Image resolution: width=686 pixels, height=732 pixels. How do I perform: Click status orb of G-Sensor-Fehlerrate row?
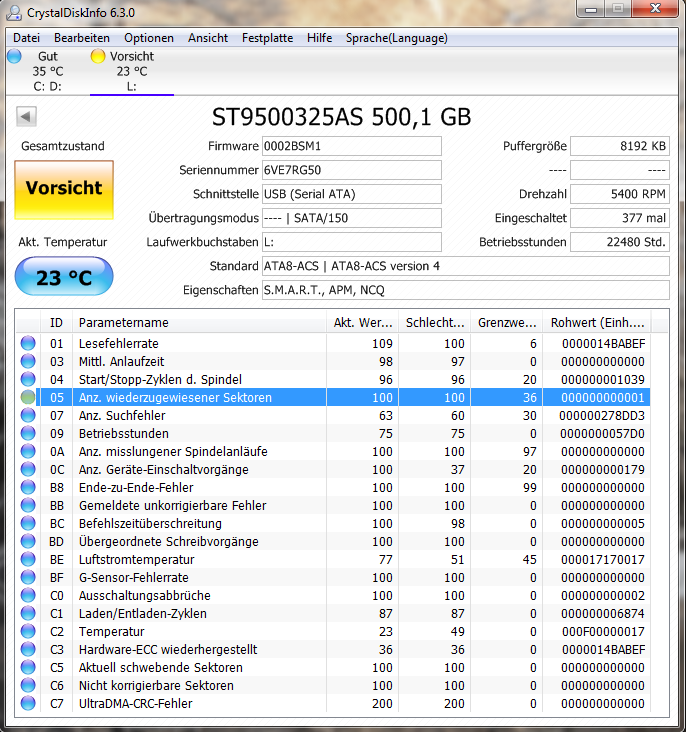point(28,577)
